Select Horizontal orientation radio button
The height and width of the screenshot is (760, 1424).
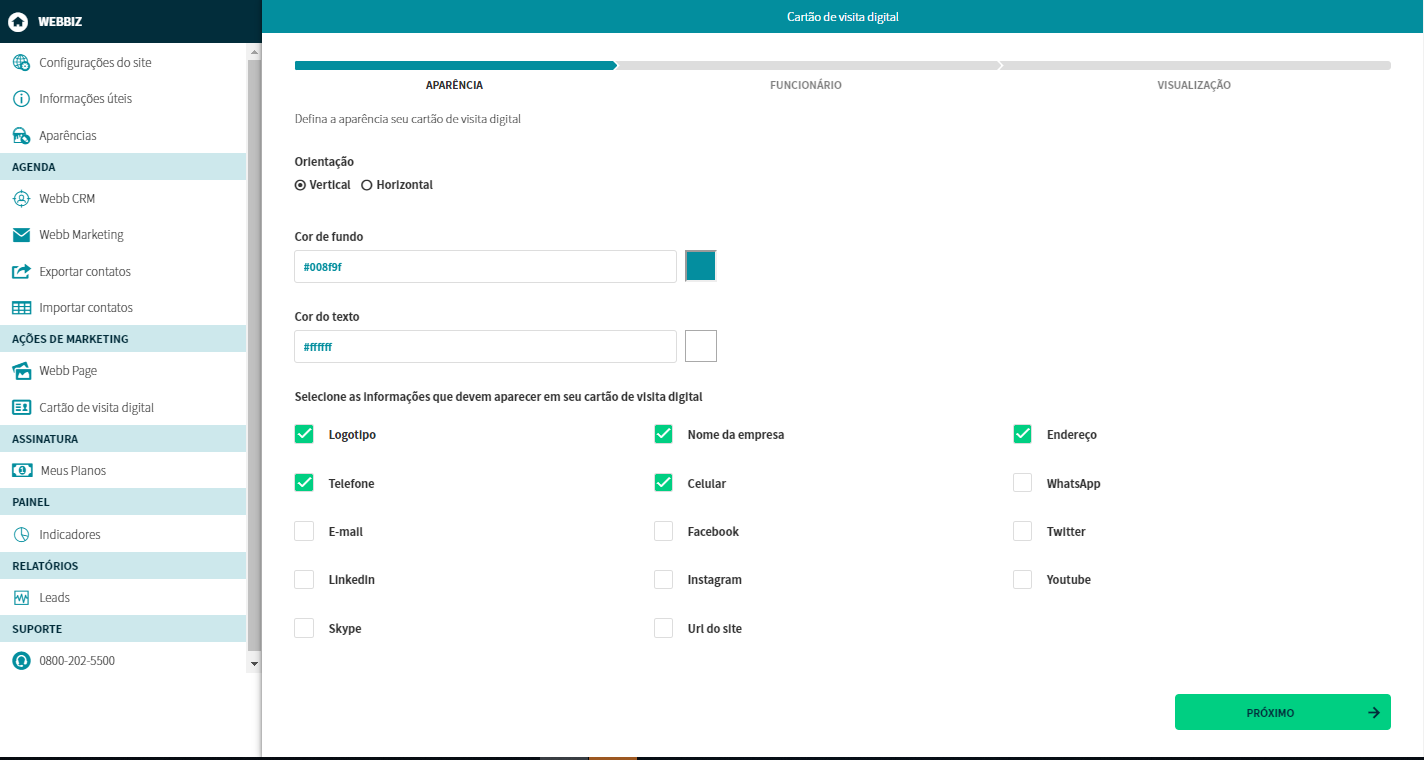coord(367,185)
